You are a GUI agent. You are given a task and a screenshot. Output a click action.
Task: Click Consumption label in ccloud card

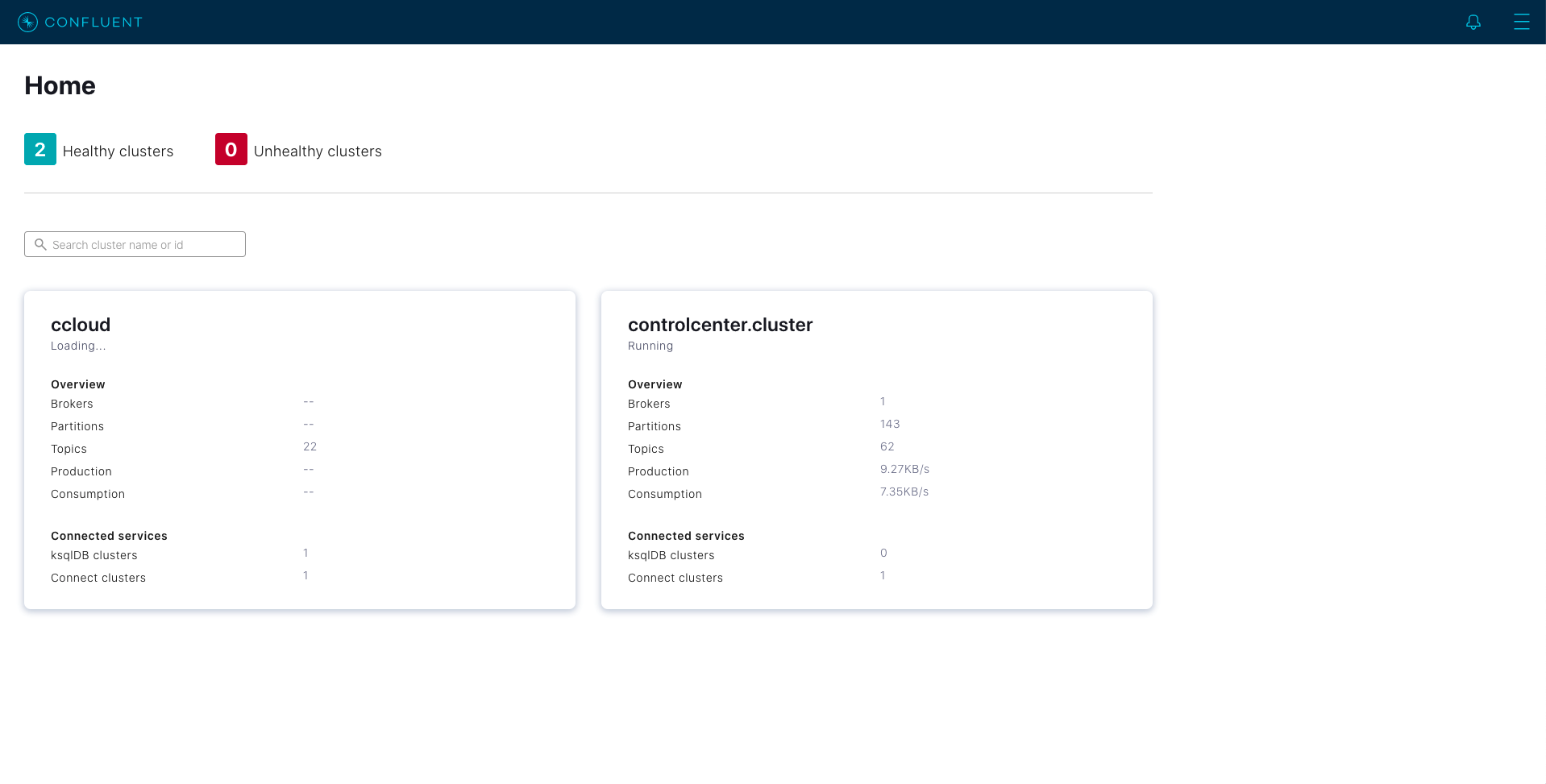88,494
